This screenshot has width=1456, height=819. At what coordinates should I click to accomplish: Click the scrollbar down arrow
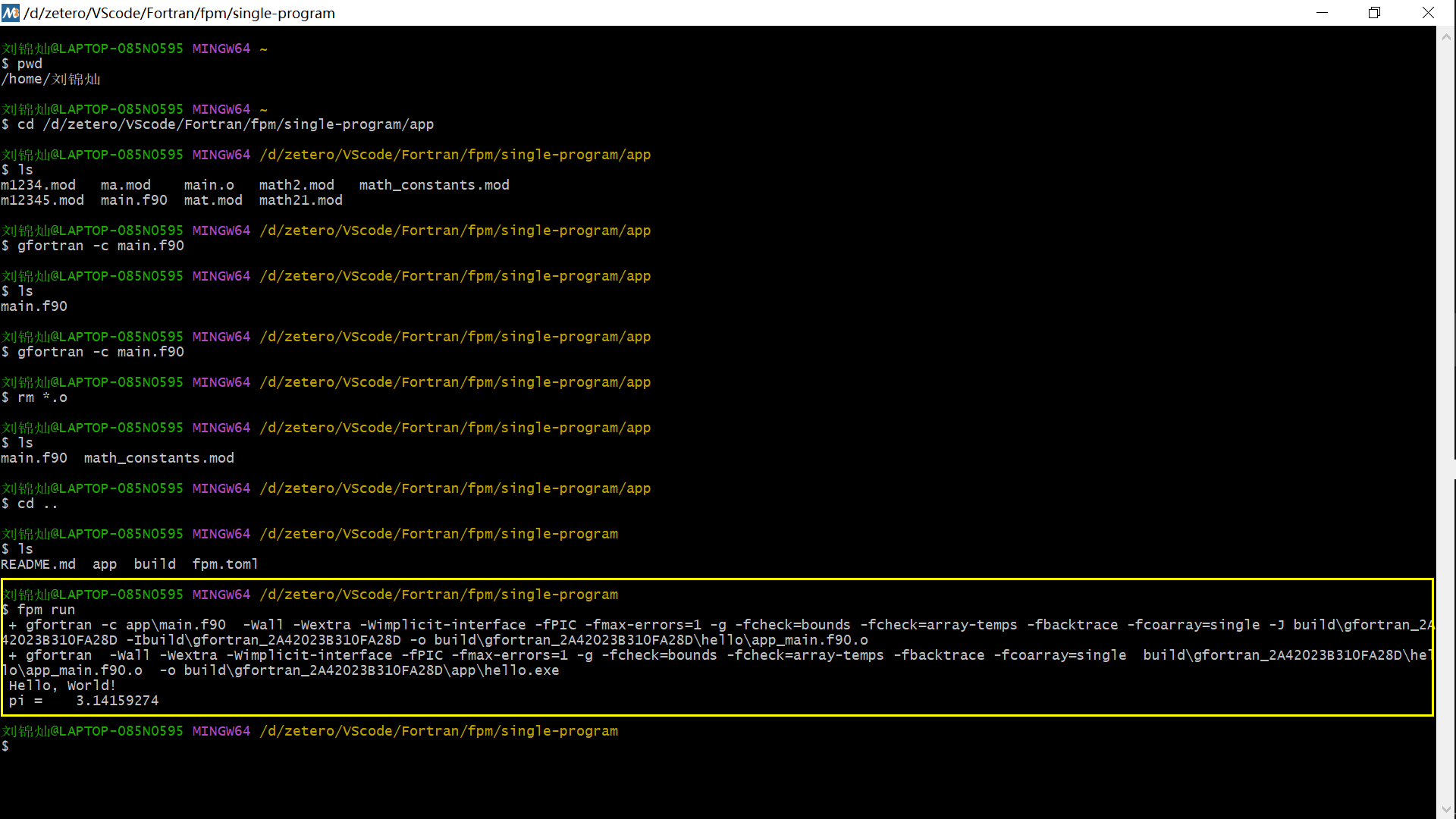pyautogui.click(x=1445, y=809)
